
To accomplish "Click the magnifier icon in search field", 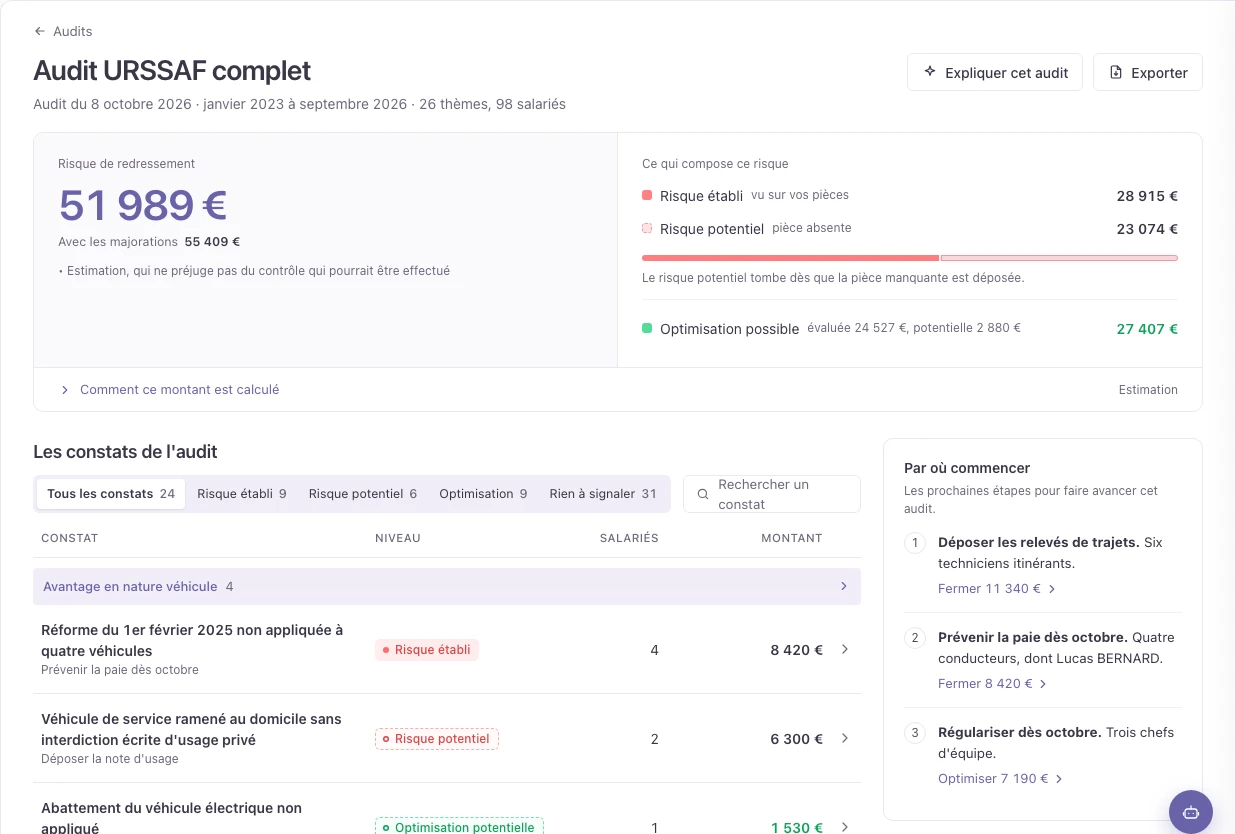I will coord(703,494).
